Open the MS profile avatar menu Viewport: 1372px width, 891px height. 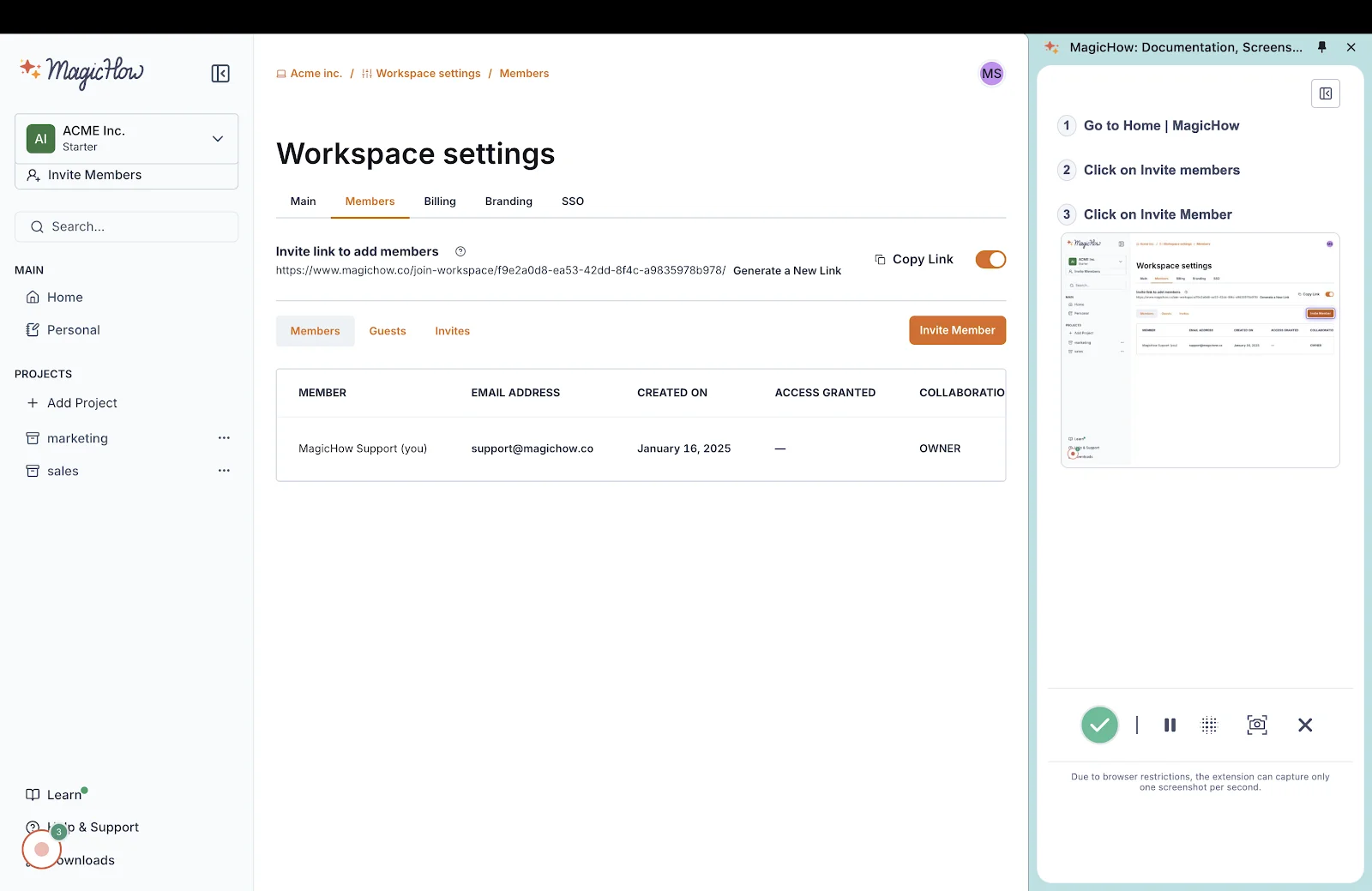(991, 73)
